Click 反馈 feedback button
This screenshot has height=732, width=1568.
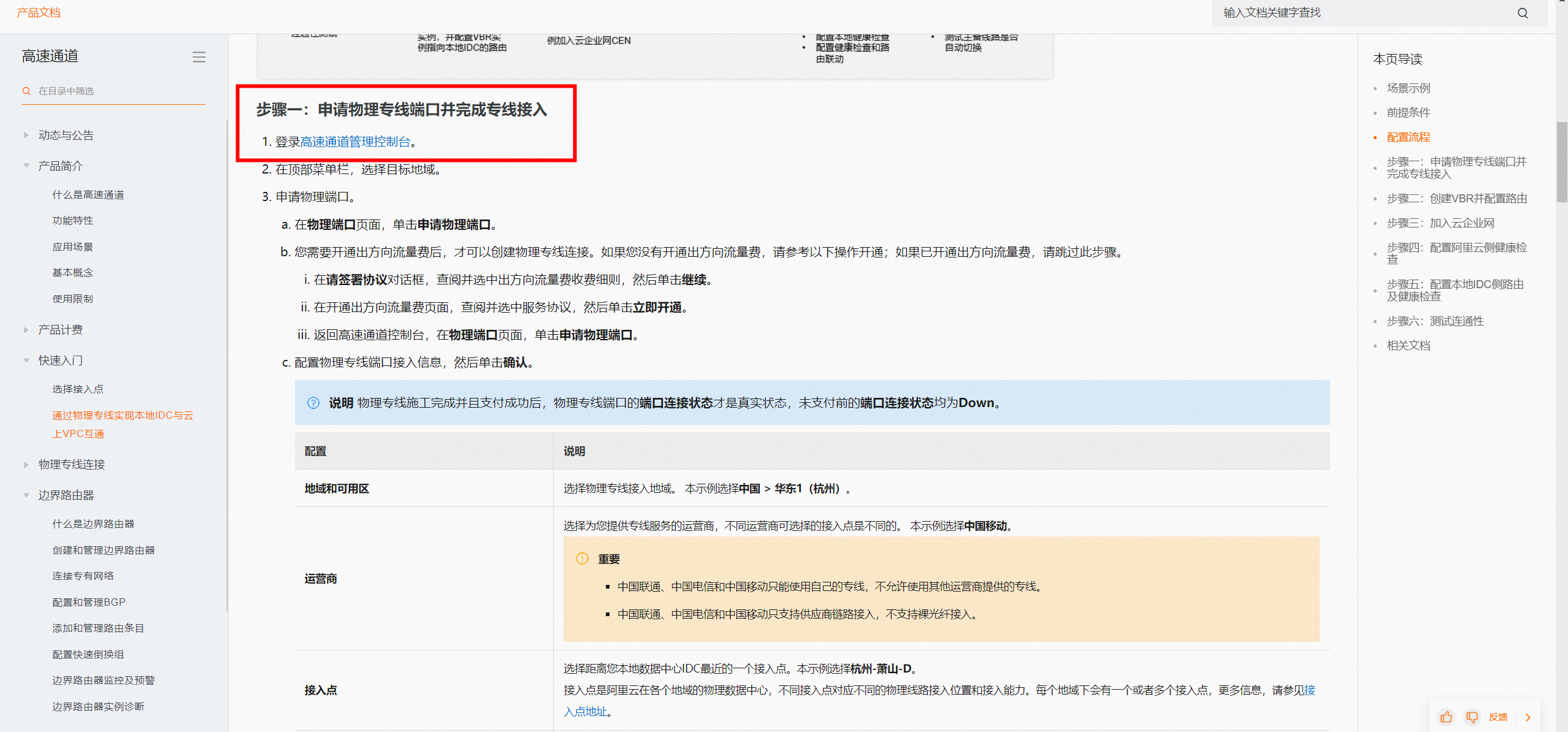pyautogui.click(x=1498, y=717)
